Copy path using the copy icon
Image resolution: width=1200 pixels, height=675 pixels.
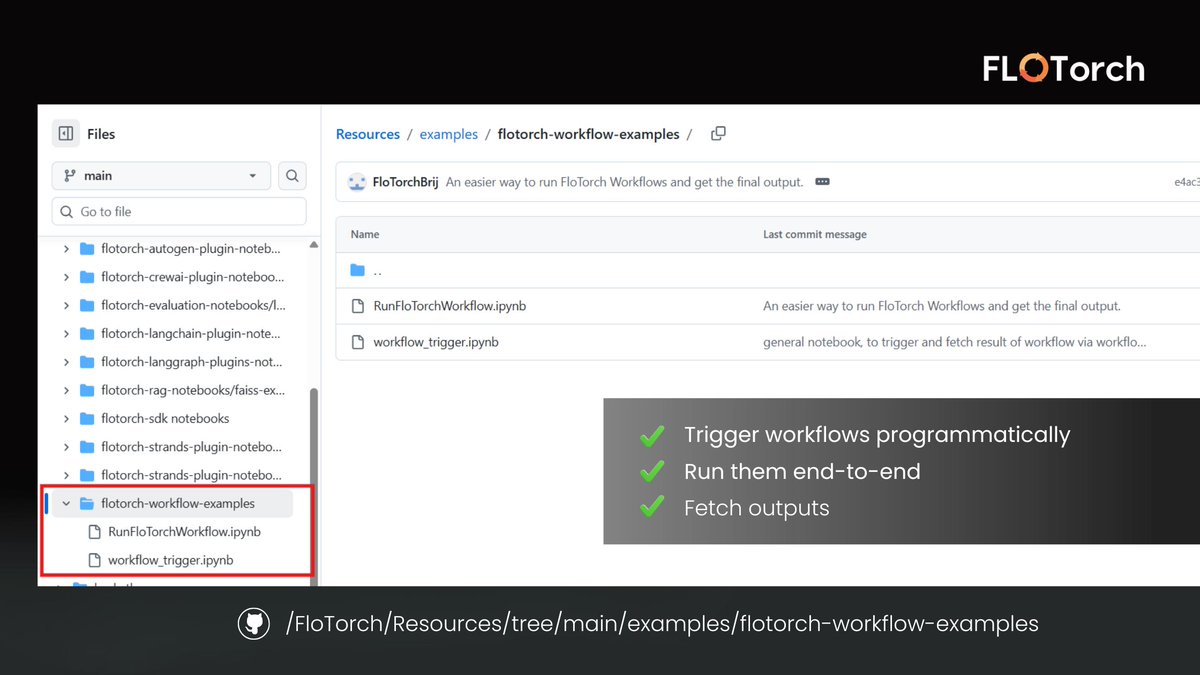718,133
